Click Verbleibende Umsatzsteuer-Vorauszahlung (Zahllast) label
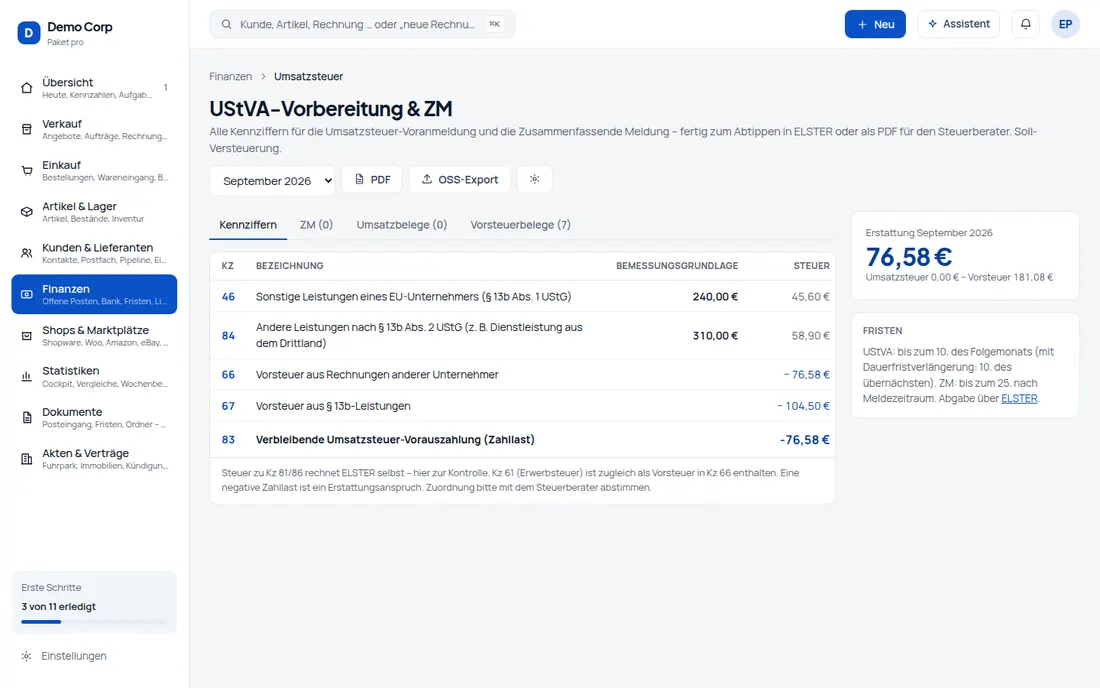The image size is (1100, 688). [395, 440]
